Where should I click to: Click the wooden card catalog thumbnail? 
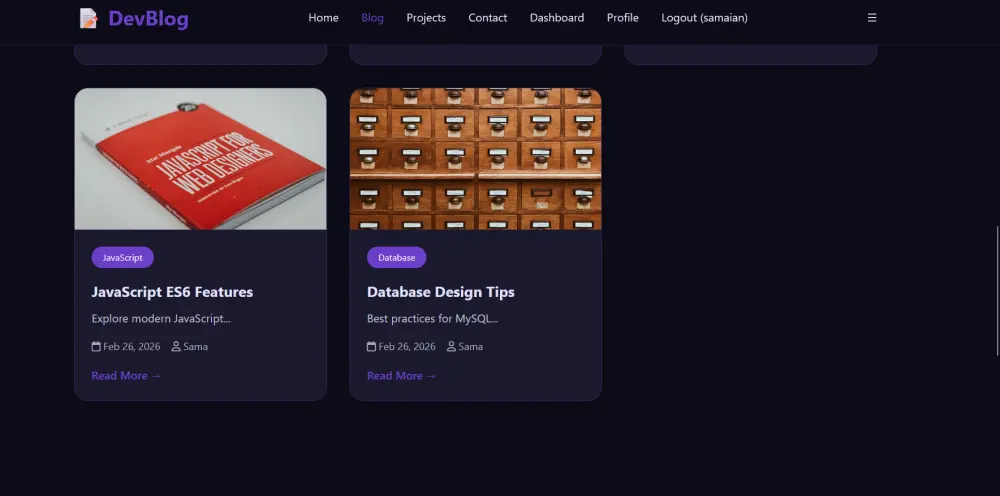[476, 159]
